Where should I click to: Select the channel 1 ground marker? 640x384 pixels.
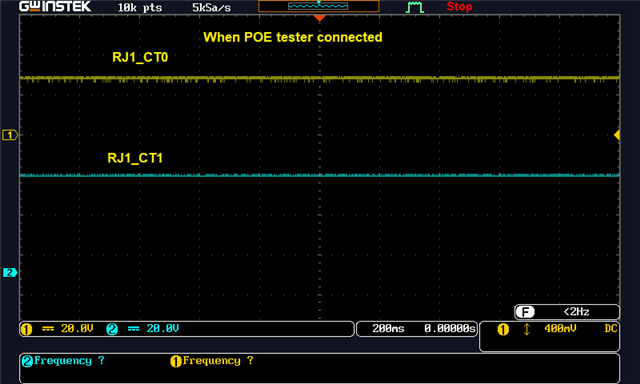click(10, 135)
